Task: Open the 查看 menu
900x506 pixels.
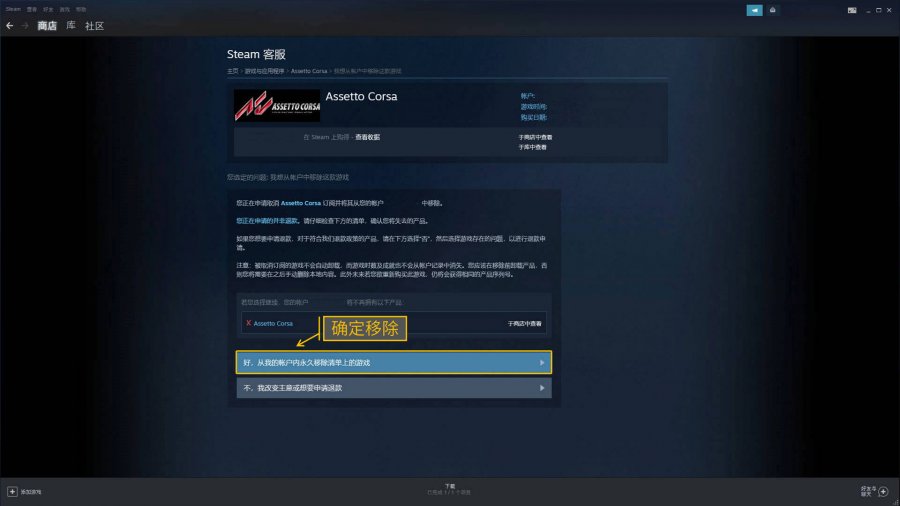Action: point(32,9)
